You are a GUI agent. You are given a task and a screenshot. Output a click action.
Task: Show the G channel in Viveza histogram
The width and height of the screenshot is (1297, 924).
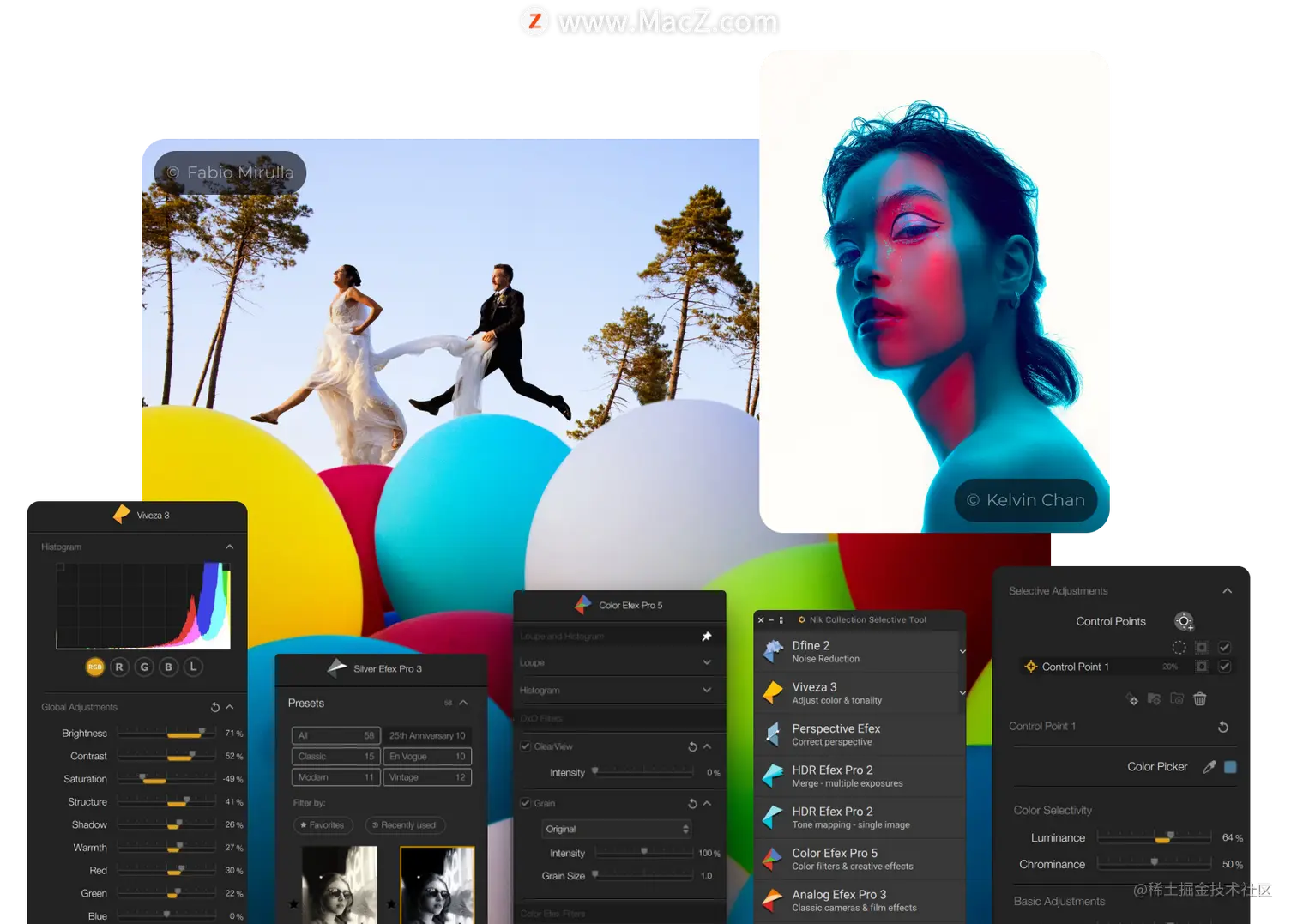(144, 667)
